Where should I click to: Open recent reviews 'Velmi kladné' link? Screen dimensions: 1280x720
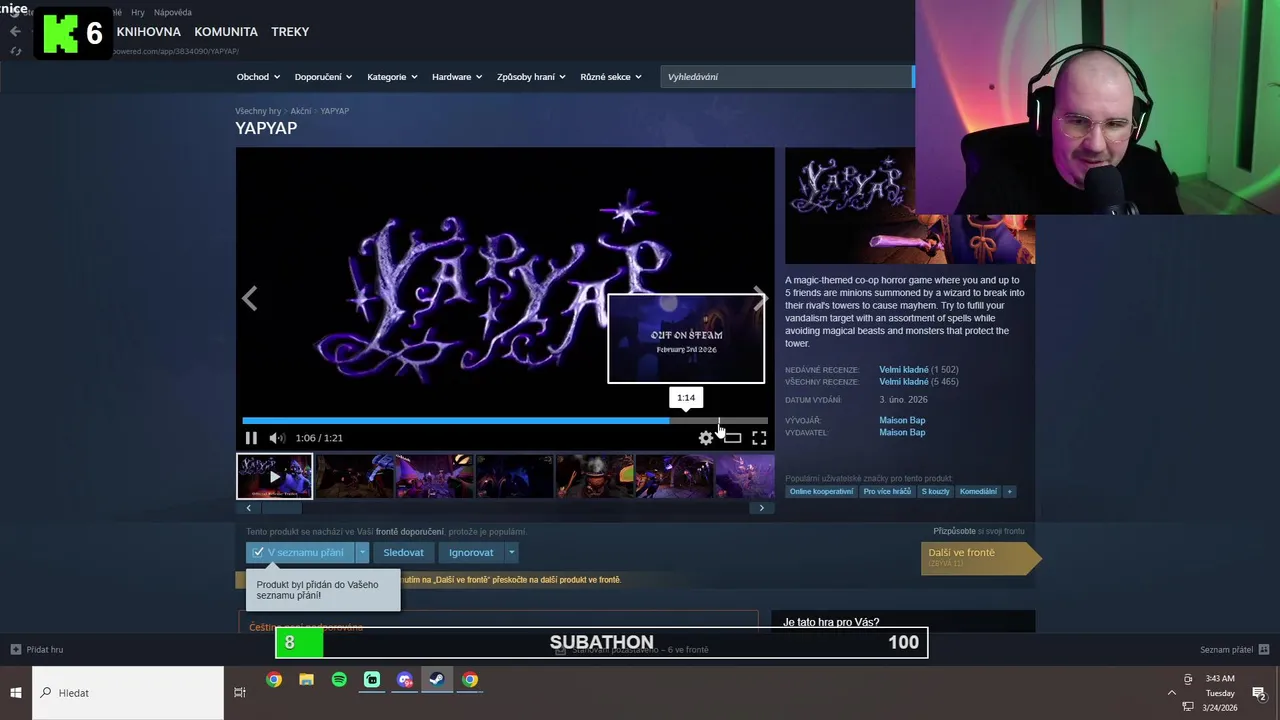coord(904,370)
